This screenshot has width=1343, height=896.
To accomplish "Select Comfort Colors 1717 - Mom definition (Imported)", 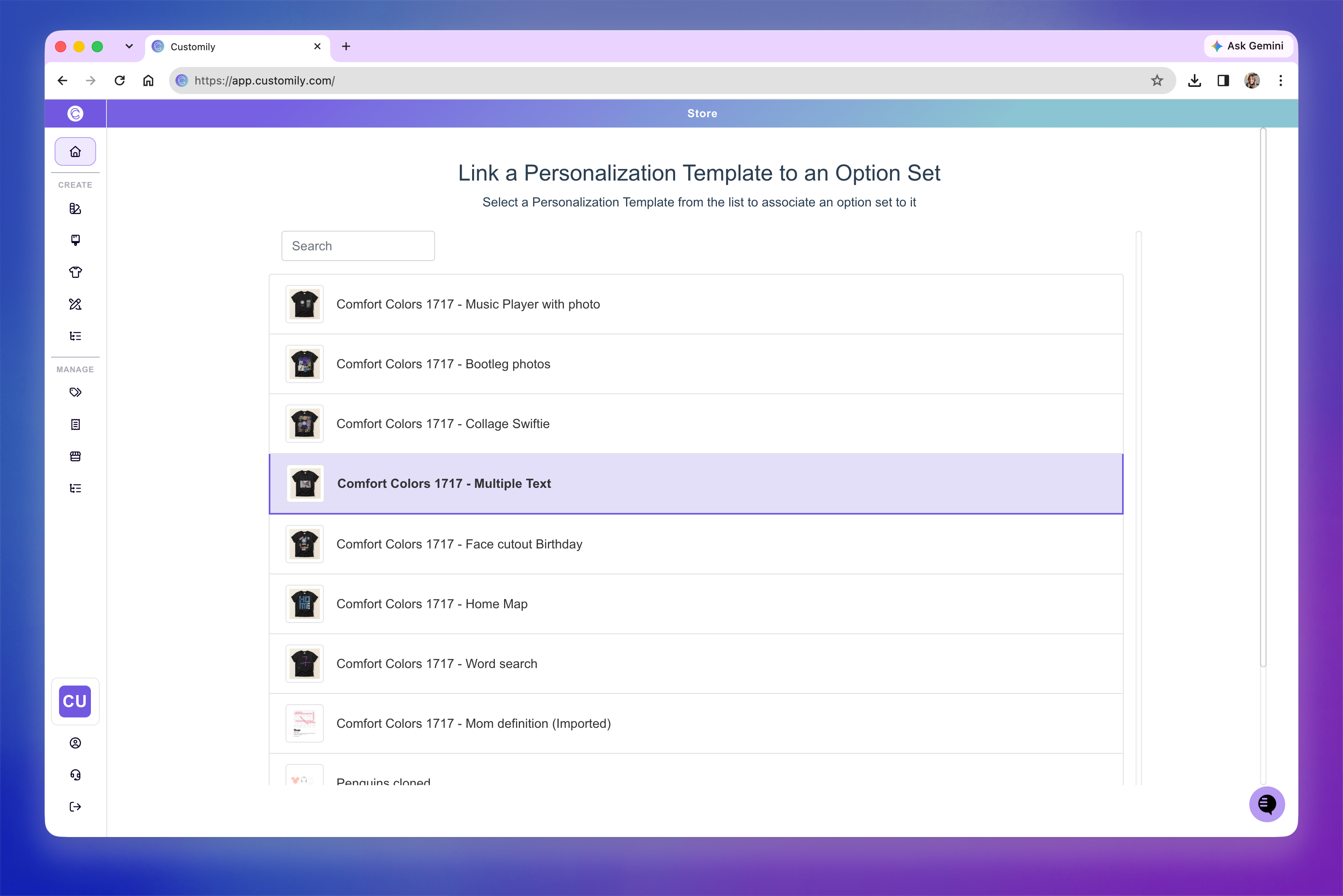I will [x=696, y=723].
